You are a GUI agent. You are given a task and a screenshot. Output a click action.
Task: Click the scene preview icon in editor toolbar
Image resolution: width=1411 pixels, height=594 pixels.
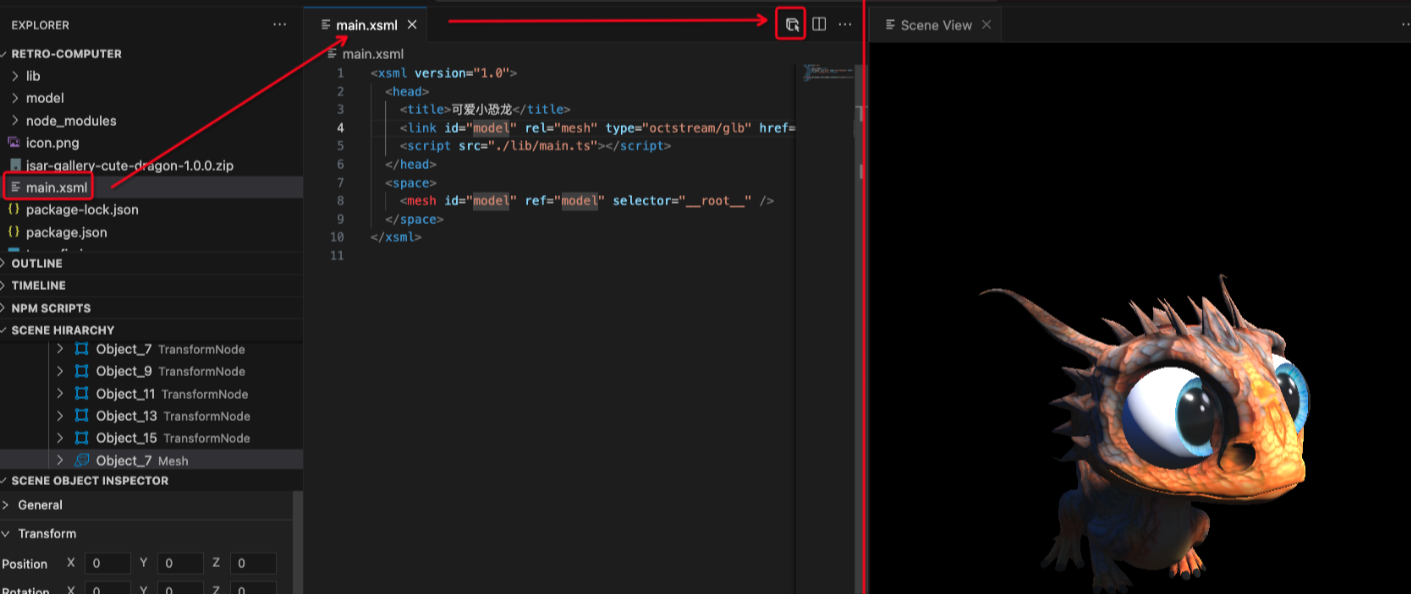pos(791,25)
